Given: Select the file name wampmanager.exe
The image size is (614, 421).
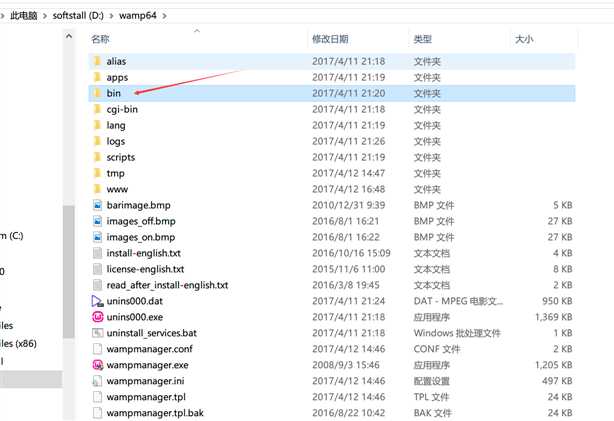Looking at the screenshot, I should [x=148, y=365].
